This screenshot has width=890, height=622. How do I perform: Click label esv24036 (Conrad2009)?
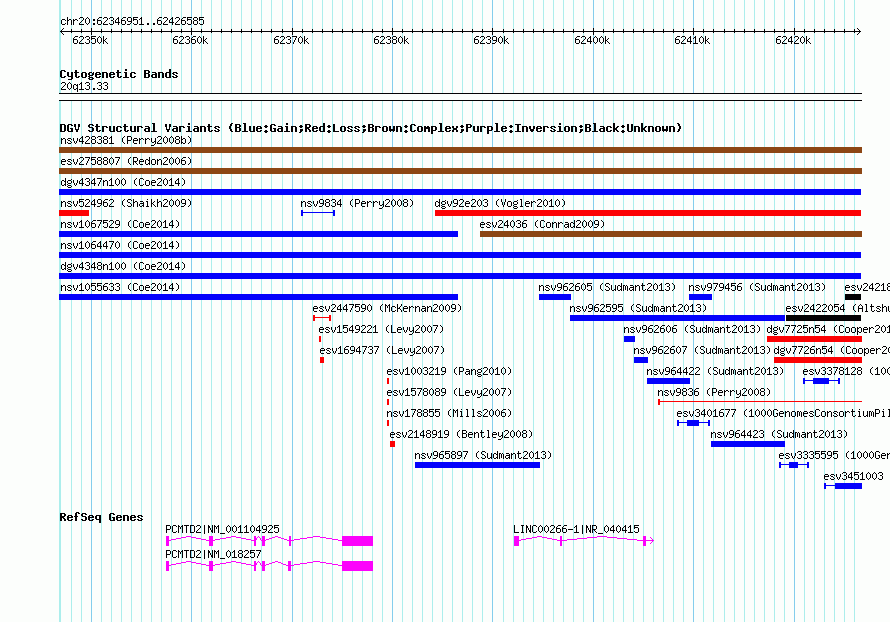(x=542, y=224)
